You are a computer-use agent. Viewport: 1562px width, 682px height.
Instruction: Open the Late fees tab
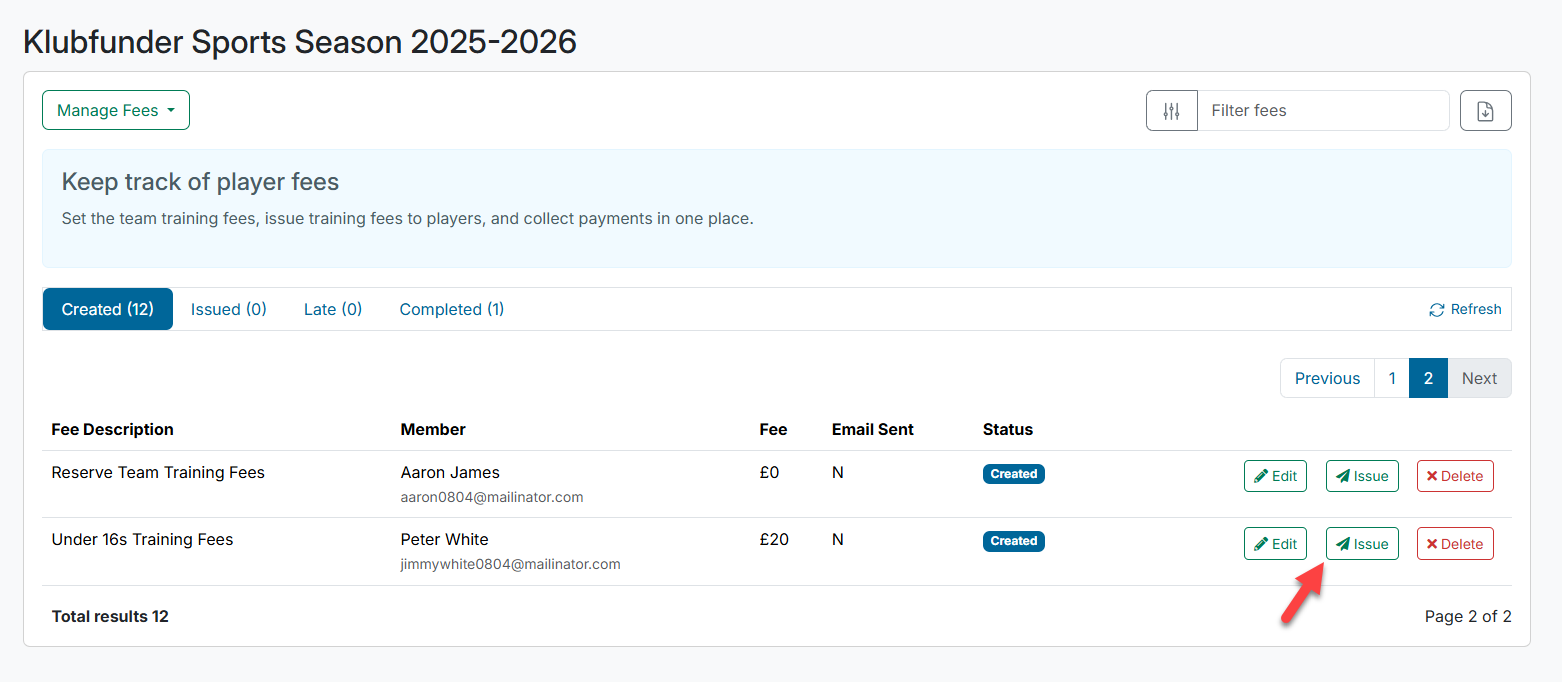point(332,309)
